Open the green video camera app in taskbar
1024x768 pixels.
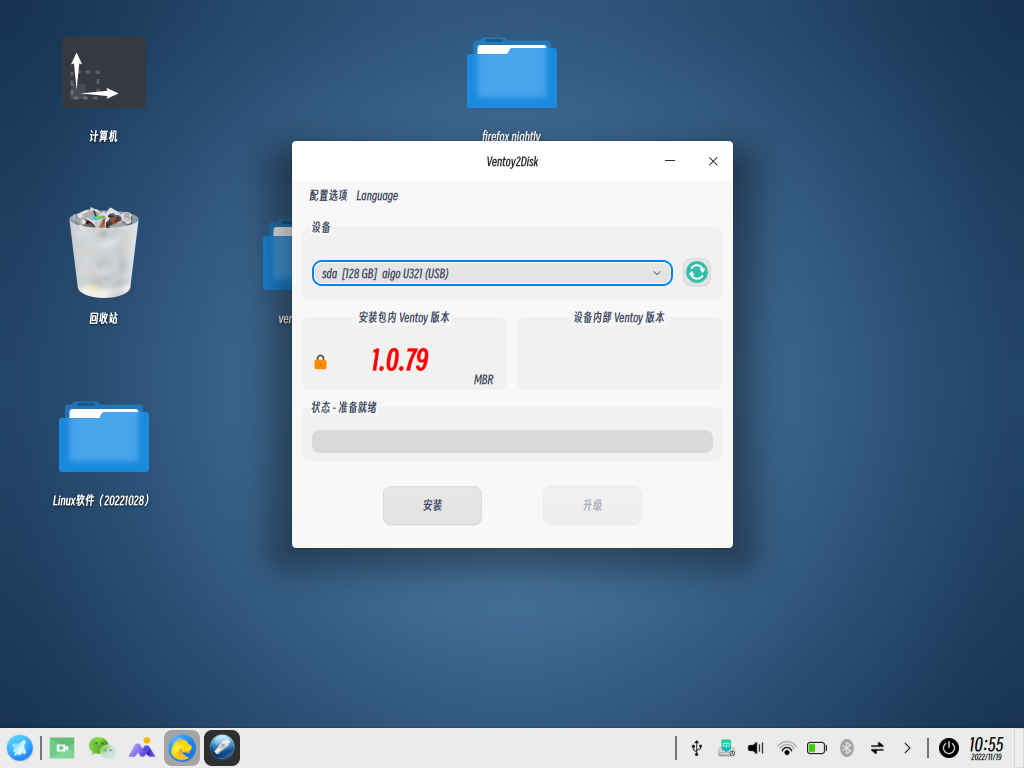[62, 748]
